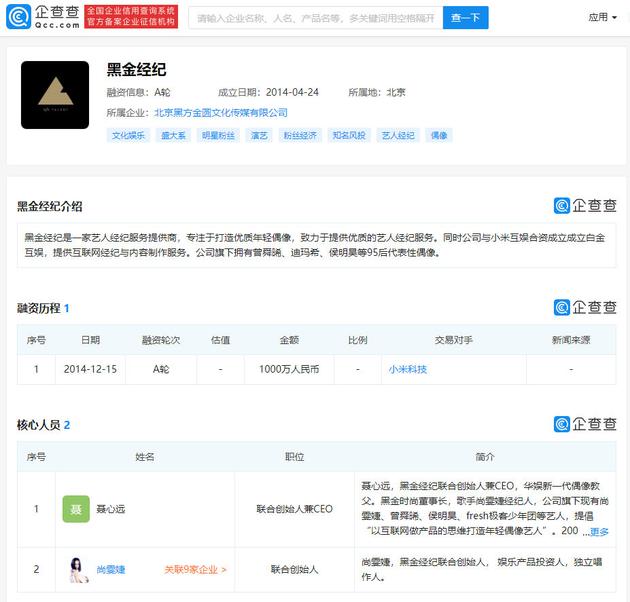Click the 交易对手 column header
Viewport: 630px width, 602px height.
(454, 340)
